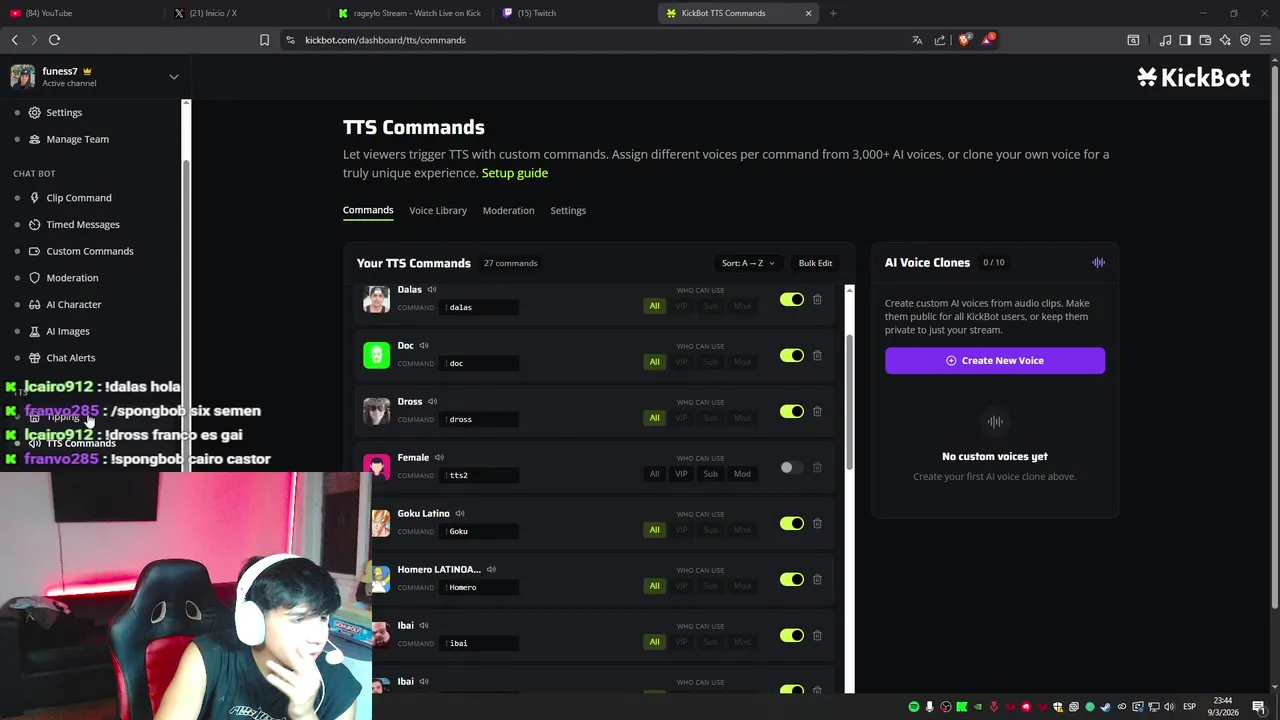Click the page translate icon in address bar
Screen dimensions: 1280x720
pos(917,40)
